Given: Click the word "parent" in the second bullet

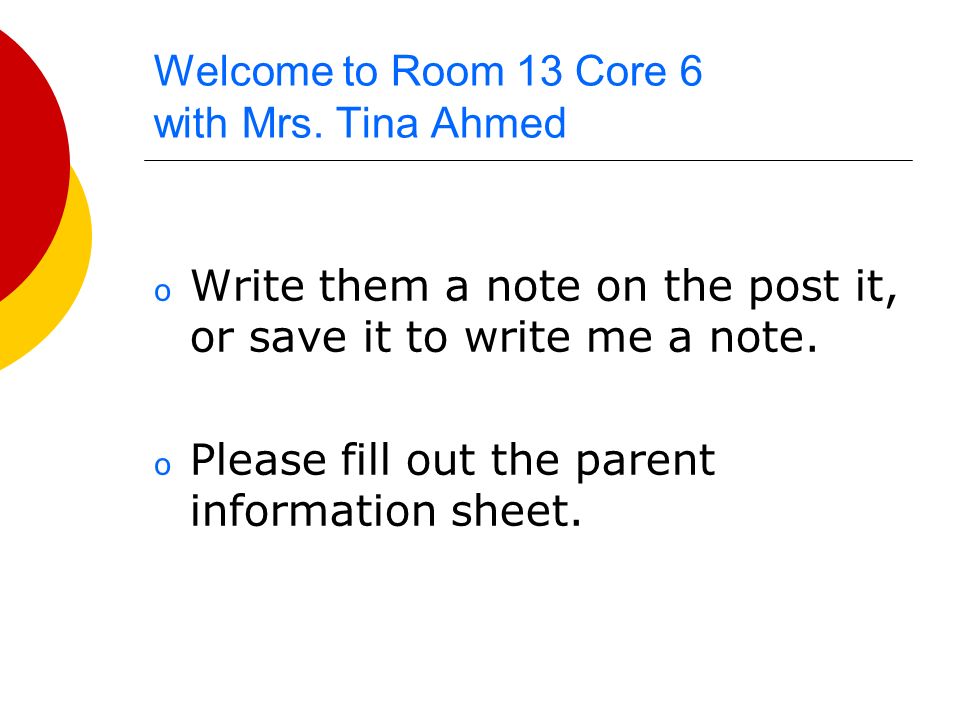Looking at the screenshot, I should click(645, 463).
